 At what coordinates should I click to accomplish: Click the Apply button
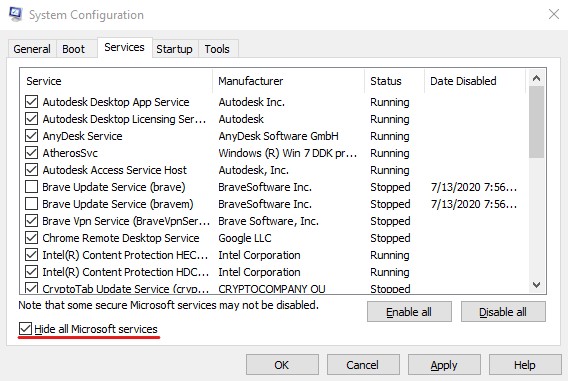pyautogui.click(x=444, y=365)
